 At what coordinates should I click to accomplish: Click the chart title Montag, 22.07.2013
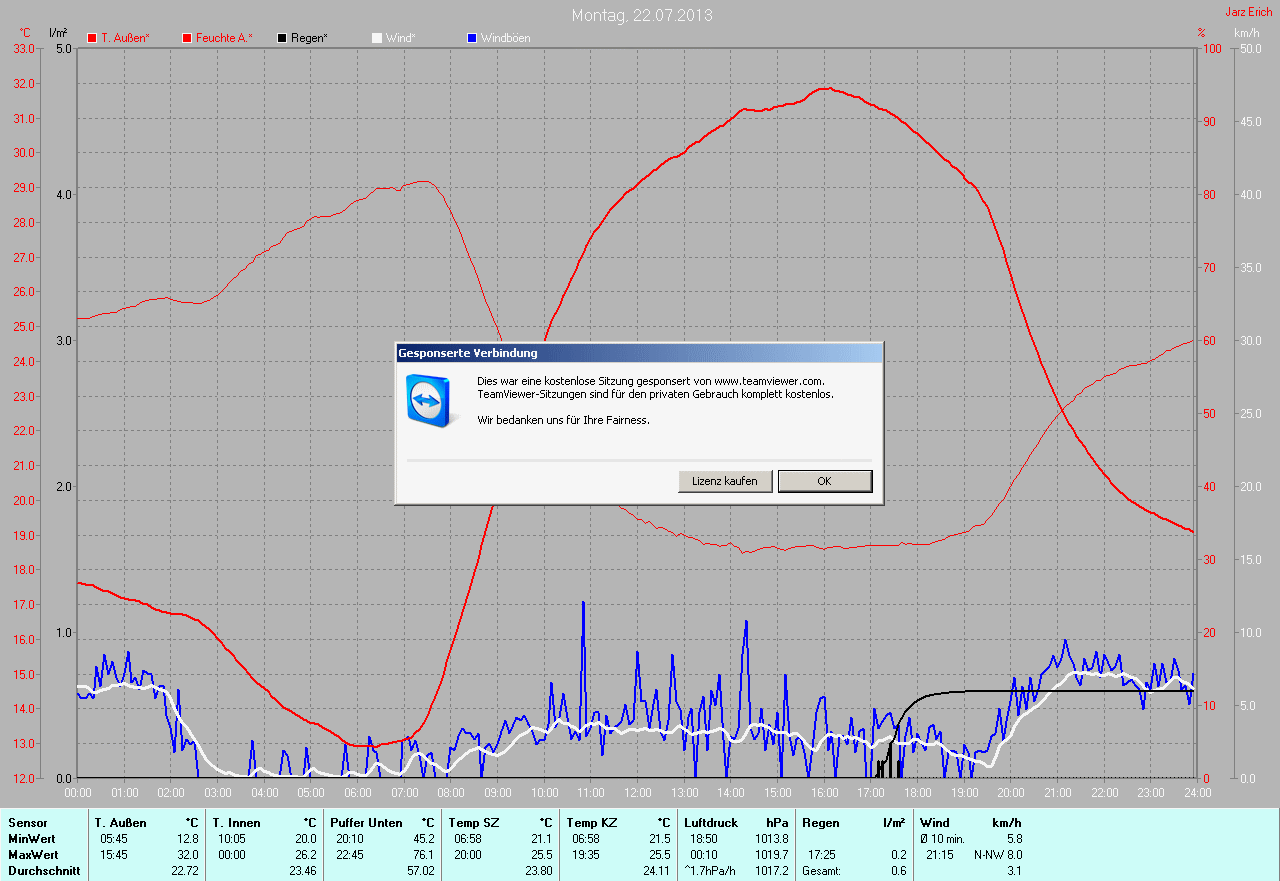click(x=642, y=16)
